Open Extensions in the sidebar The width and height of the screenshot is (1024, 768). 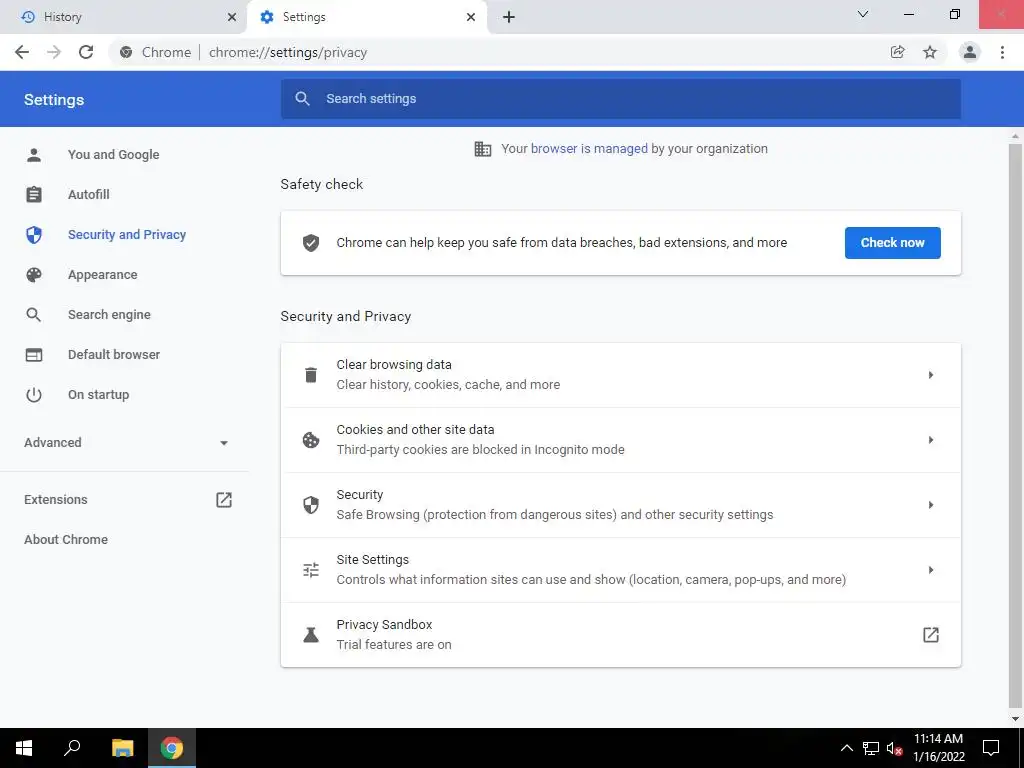click(x=56, y=500)
